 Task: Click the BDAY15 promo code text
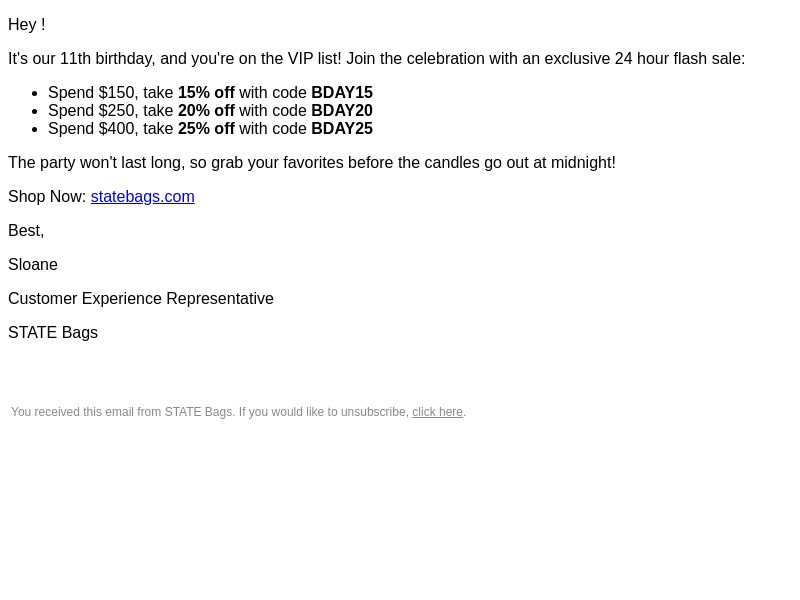tap(342, 92)
